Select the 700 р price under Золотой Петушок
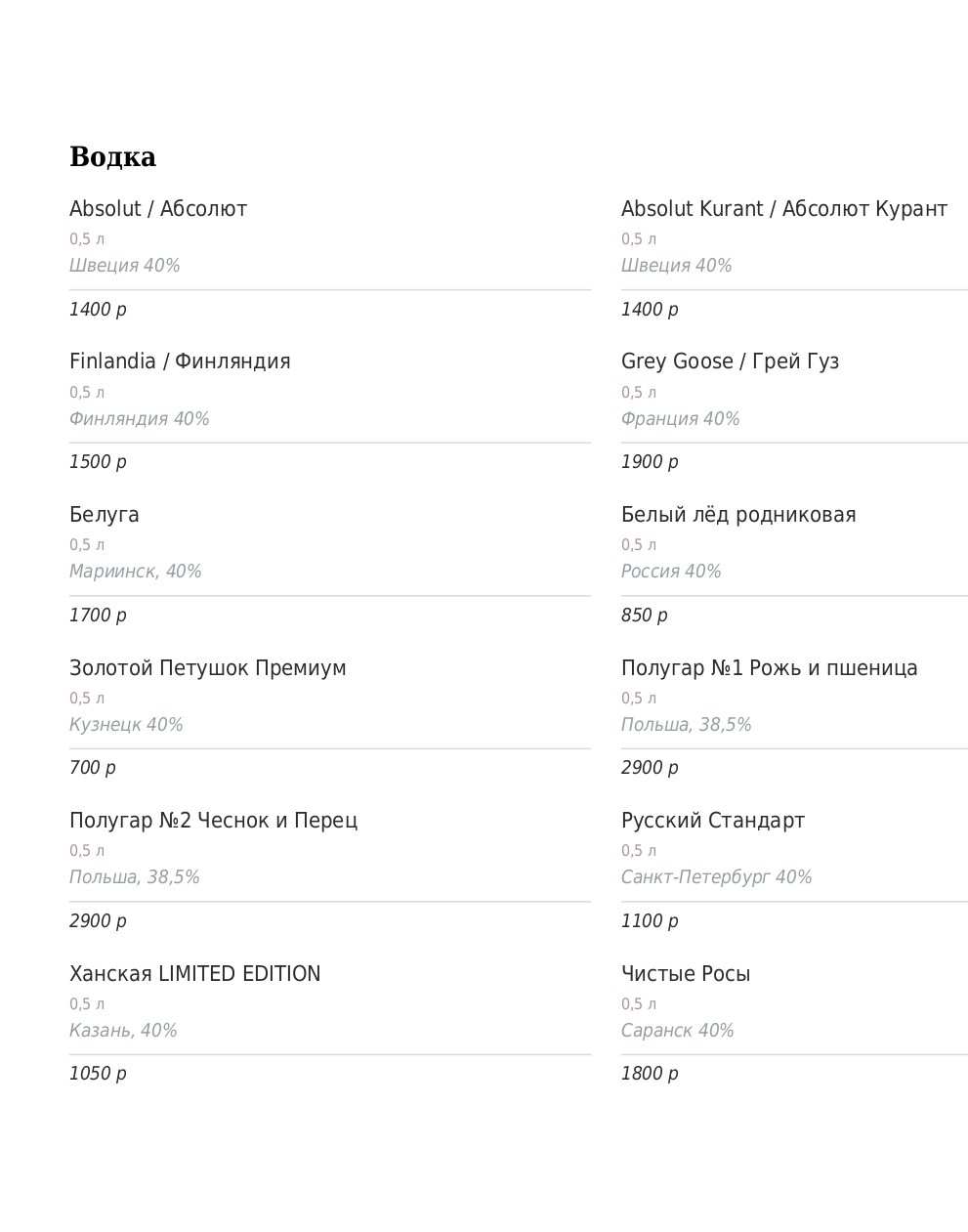Image resolution: width=968 pixels, height=1232 pixels. click(x=93, y=768)
